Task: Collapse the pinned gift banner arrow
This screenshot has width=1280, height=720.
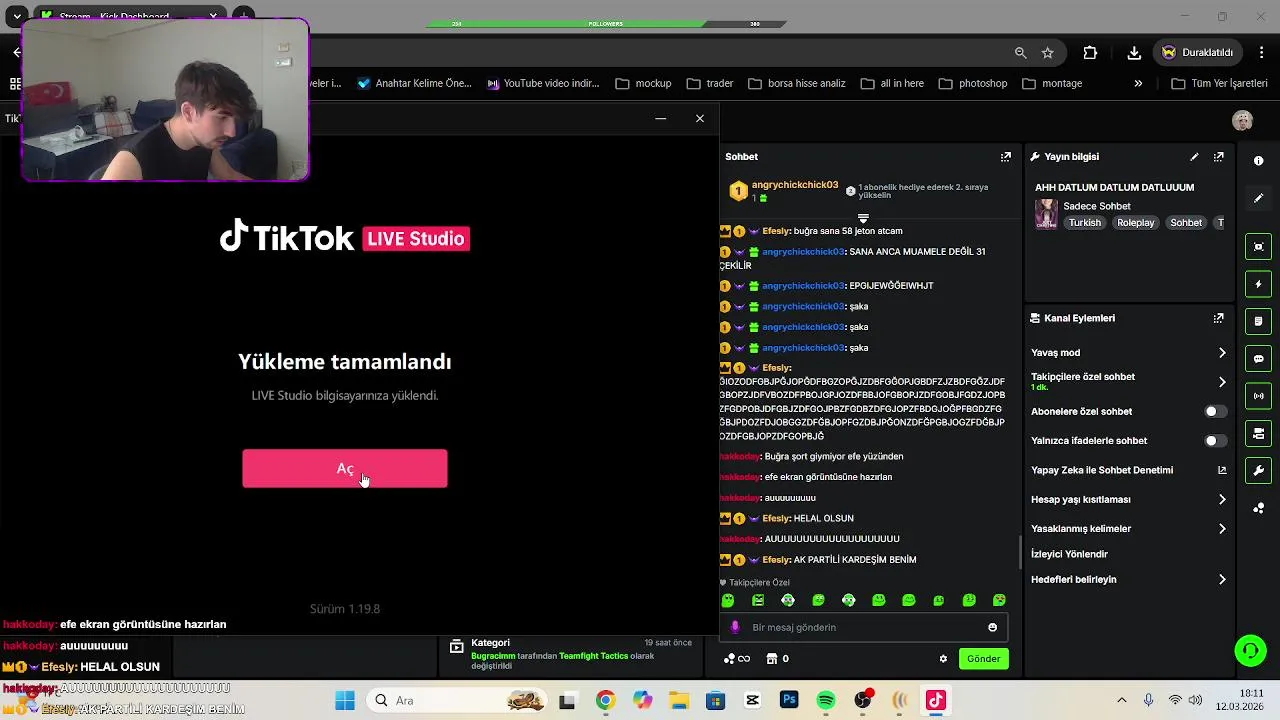Action: [863, 217]
